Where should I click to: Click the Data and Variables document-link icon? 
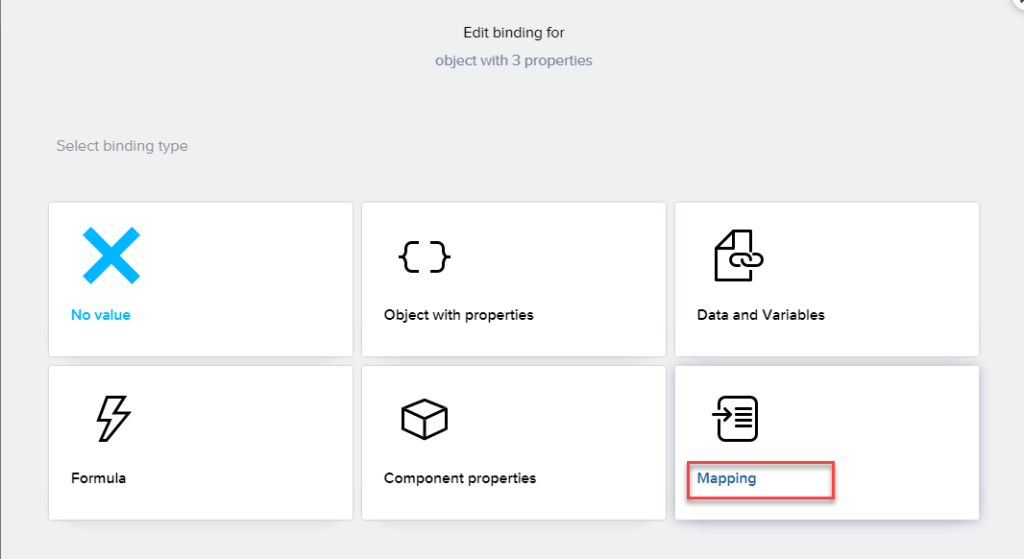point(738,256)
